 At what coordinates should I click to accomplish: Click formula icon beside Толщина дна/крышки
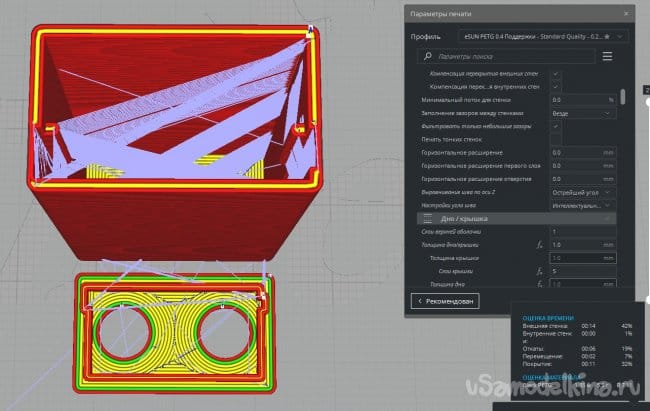point(539,245)
